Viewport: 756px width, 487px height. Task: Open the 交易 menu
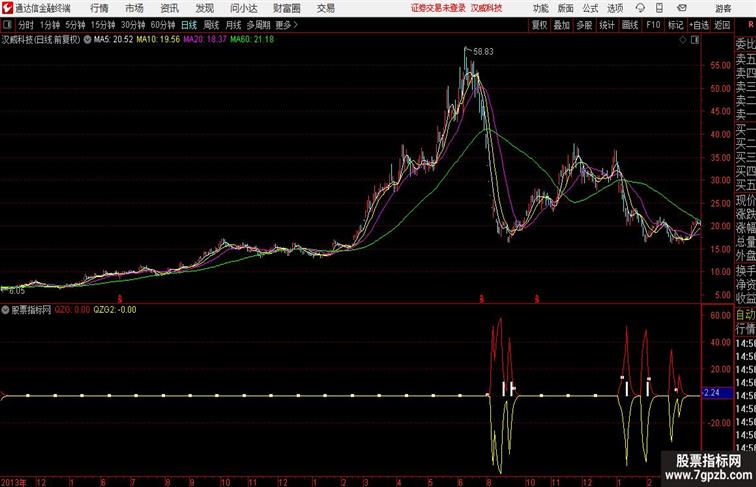click(325, 8)
